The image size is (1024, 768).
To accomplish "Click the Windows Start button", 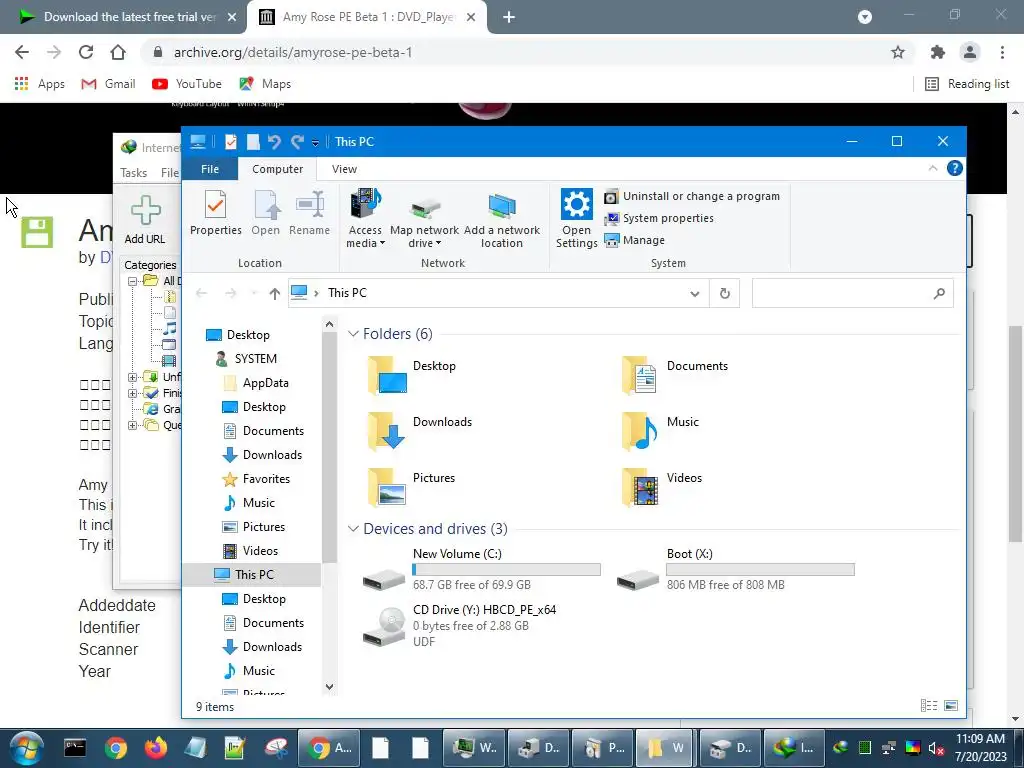I will coord(26,748).
